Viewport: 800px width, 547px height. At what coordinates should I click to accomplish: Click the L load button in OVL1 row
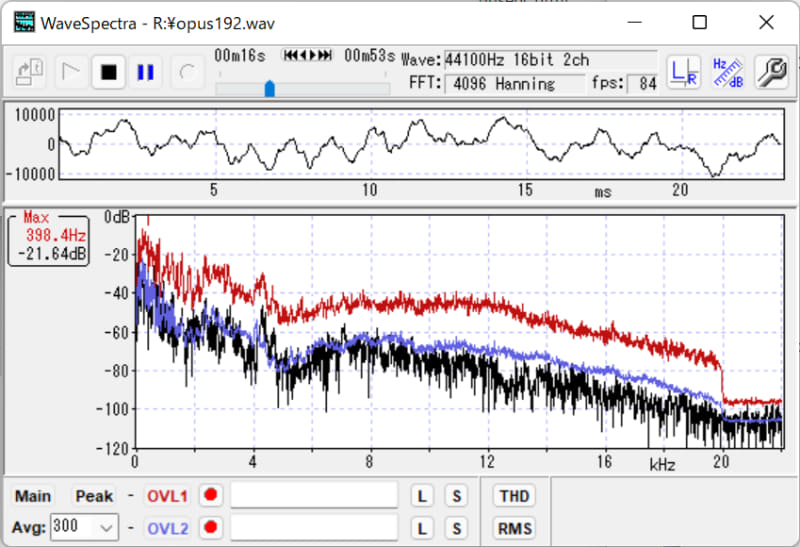[x=422, y=496]
